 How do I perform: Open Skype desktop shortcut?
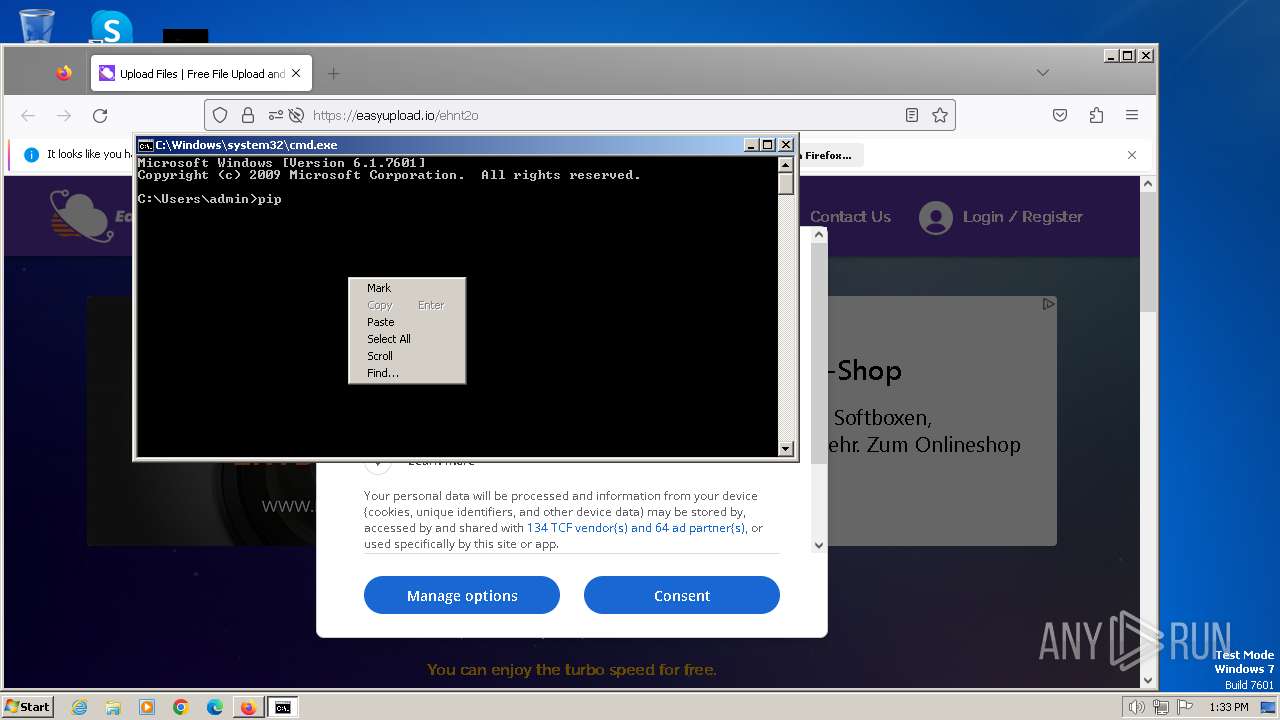(x=111, y=28)
